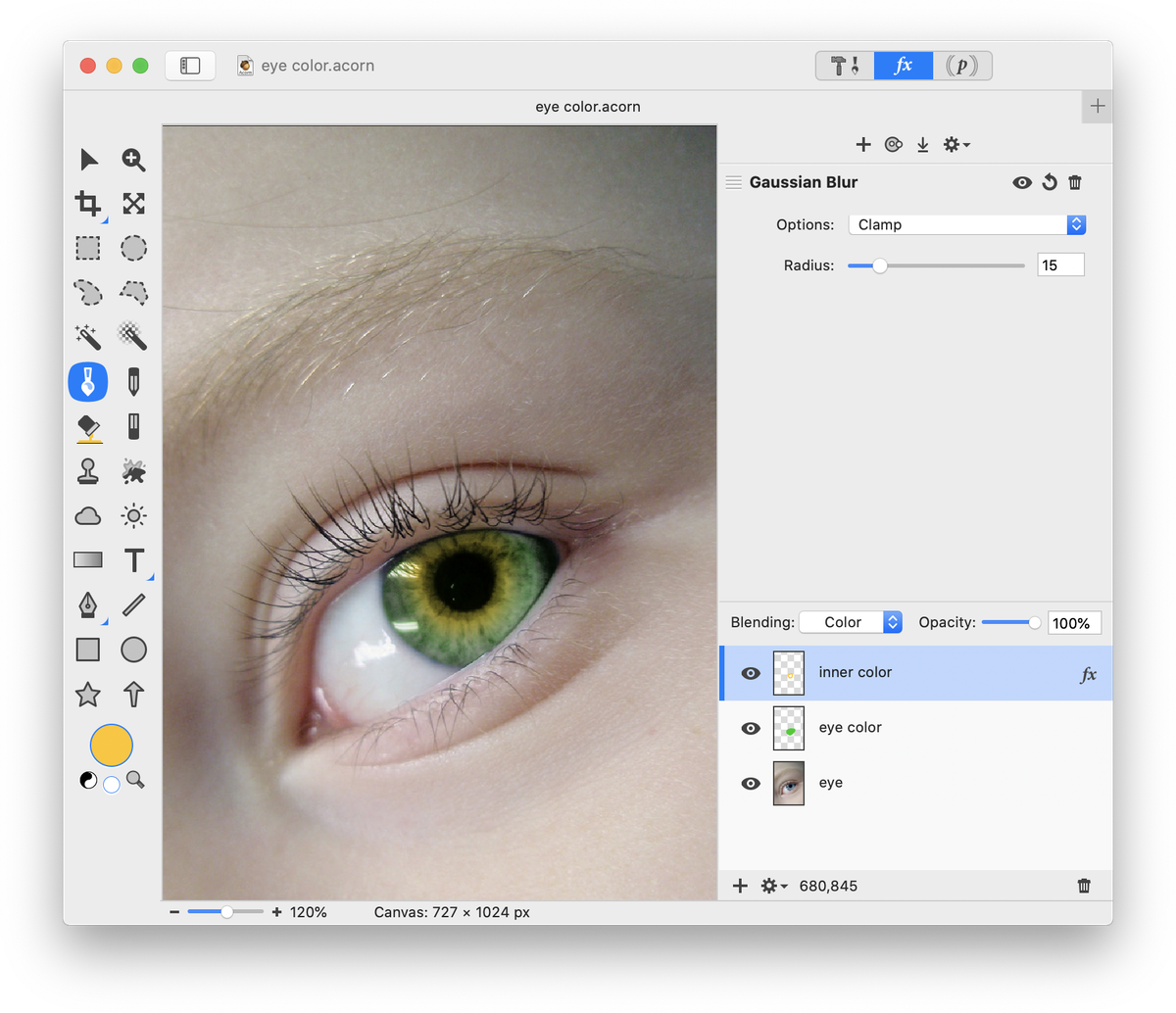Image resolution: width=1176 pixels, height=1013 pixels.
Task: Zoom in with the plus button
Action: [277, 912]
